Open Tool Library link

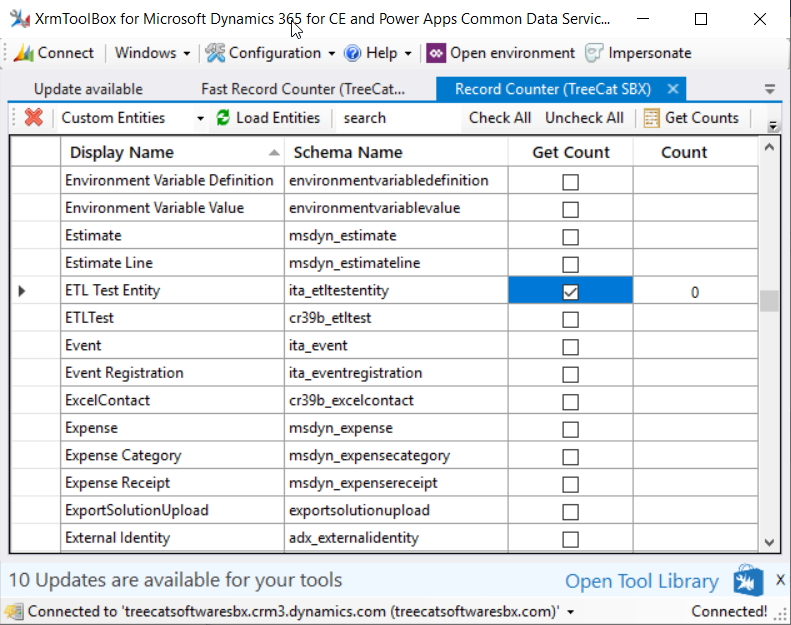pos(642,581)
